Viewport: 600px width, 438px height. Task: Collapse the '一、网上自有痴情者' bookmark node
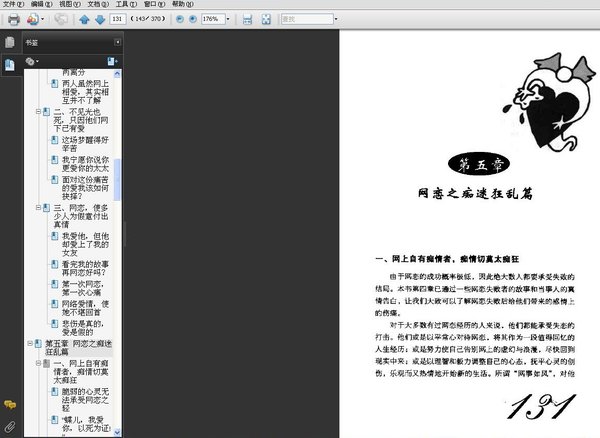(38, 363)
